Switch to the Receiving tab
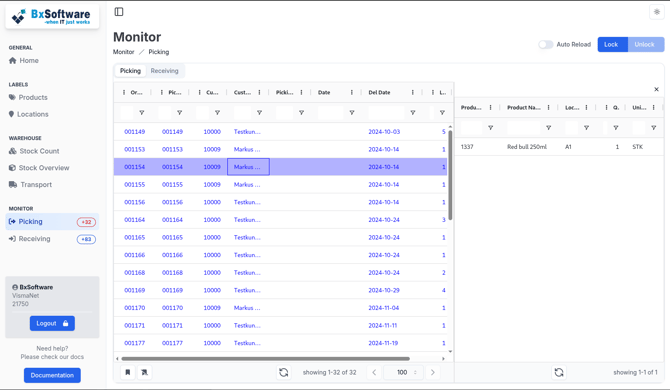The image size is (670, 390). click(x=165, y=71)
